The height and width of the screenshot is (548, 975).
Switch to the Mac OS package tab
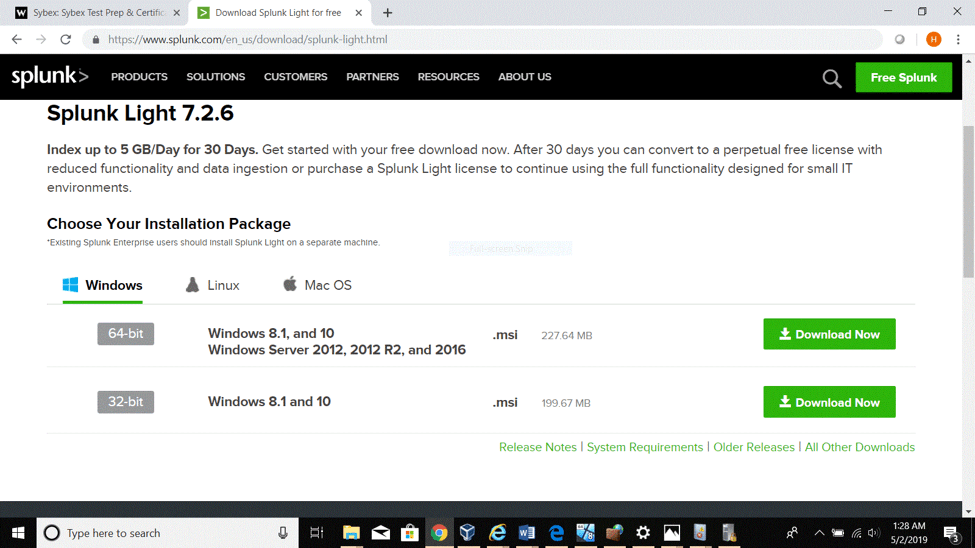pyautogui.click(x=317, y=286)
